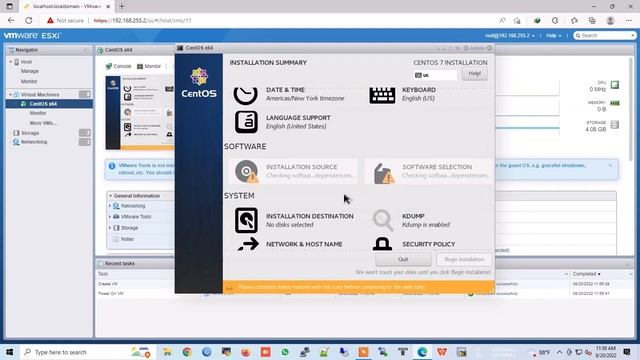
Task: Click the Quit button in installer
Action: point(403,260)
